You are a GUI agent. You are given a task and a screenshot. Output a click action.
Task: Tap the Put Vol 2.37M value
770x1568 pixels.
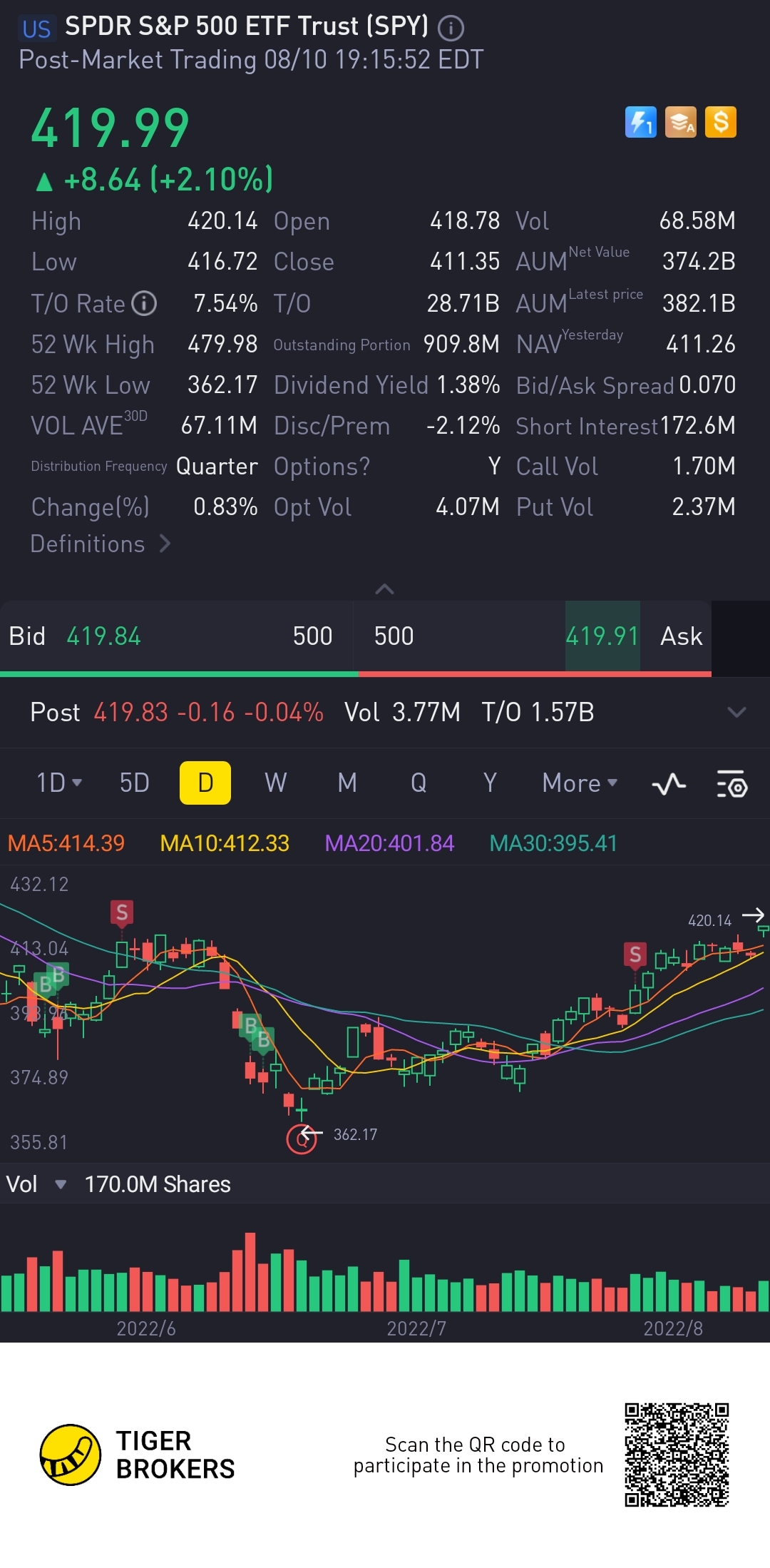(704, 507)
